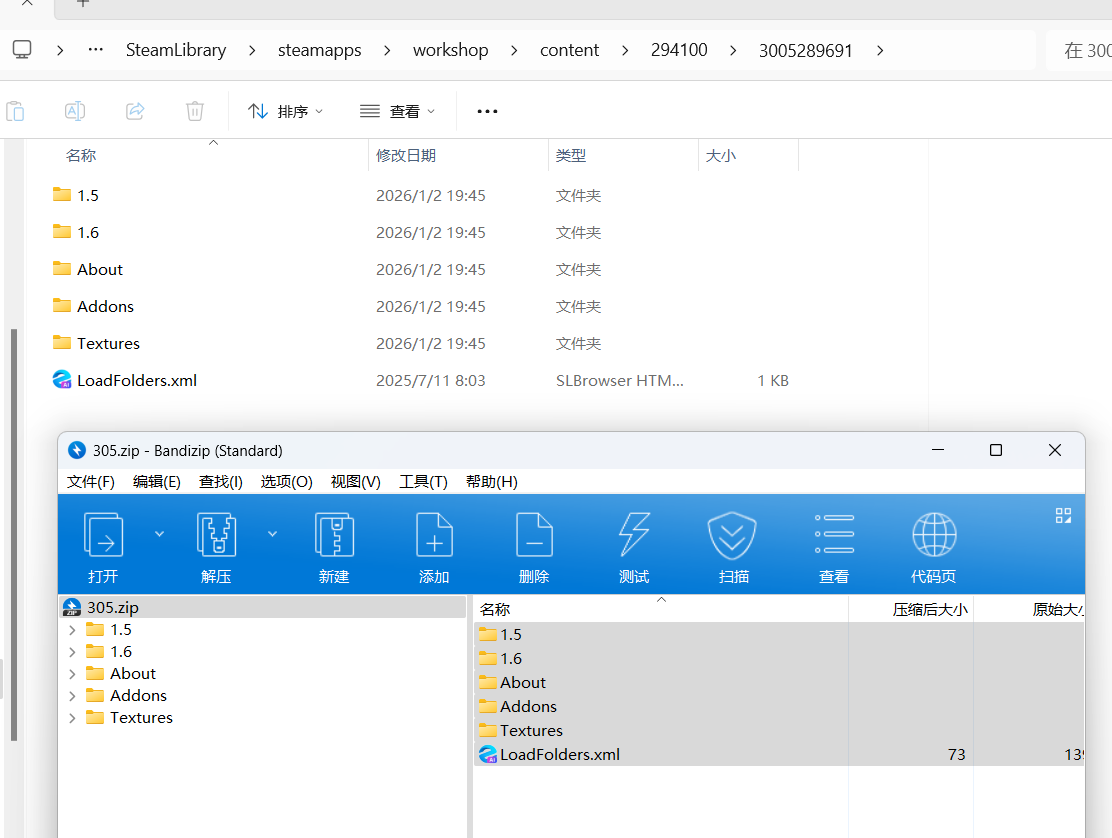1112x838 pixels.
Task: Open dropdown arrow next to 解压
Action: (272, 534)
